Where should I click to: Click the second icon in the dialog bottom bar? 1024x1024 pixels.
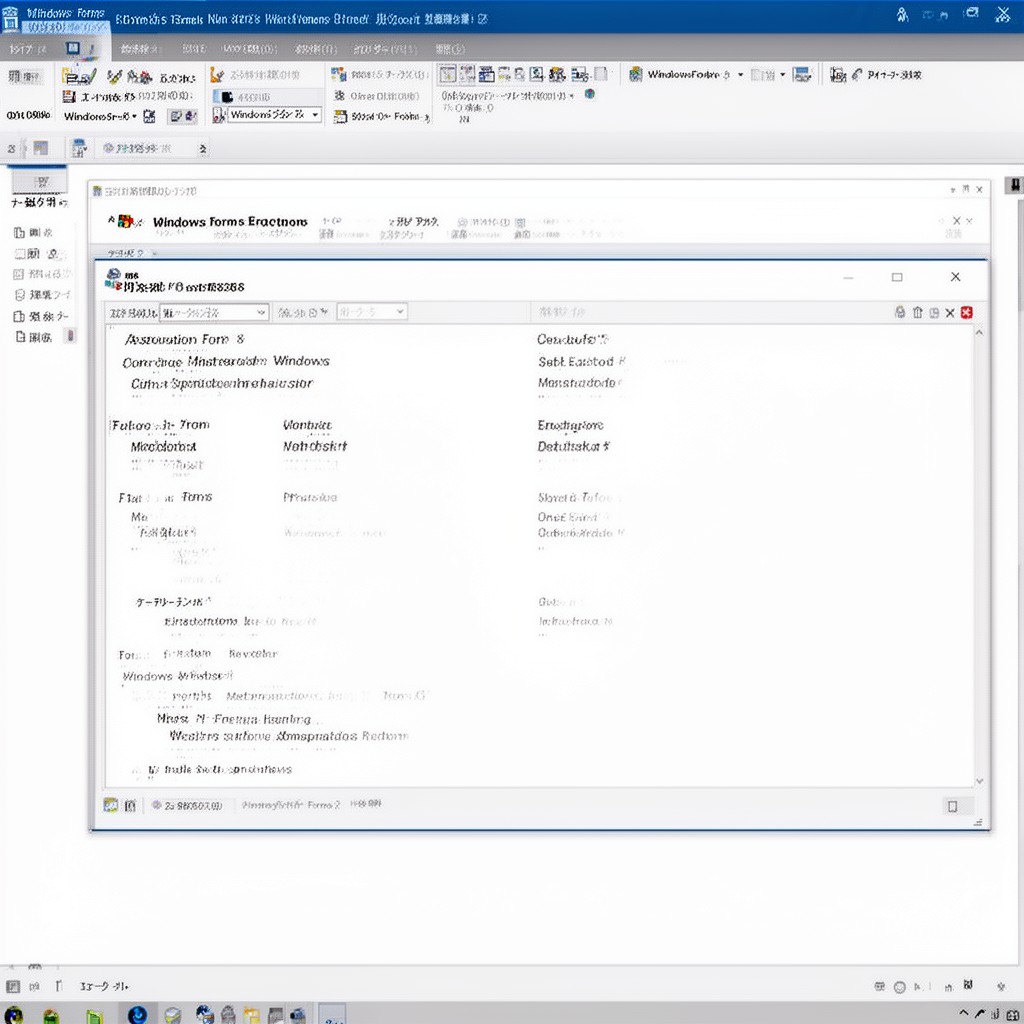[130, 805]
